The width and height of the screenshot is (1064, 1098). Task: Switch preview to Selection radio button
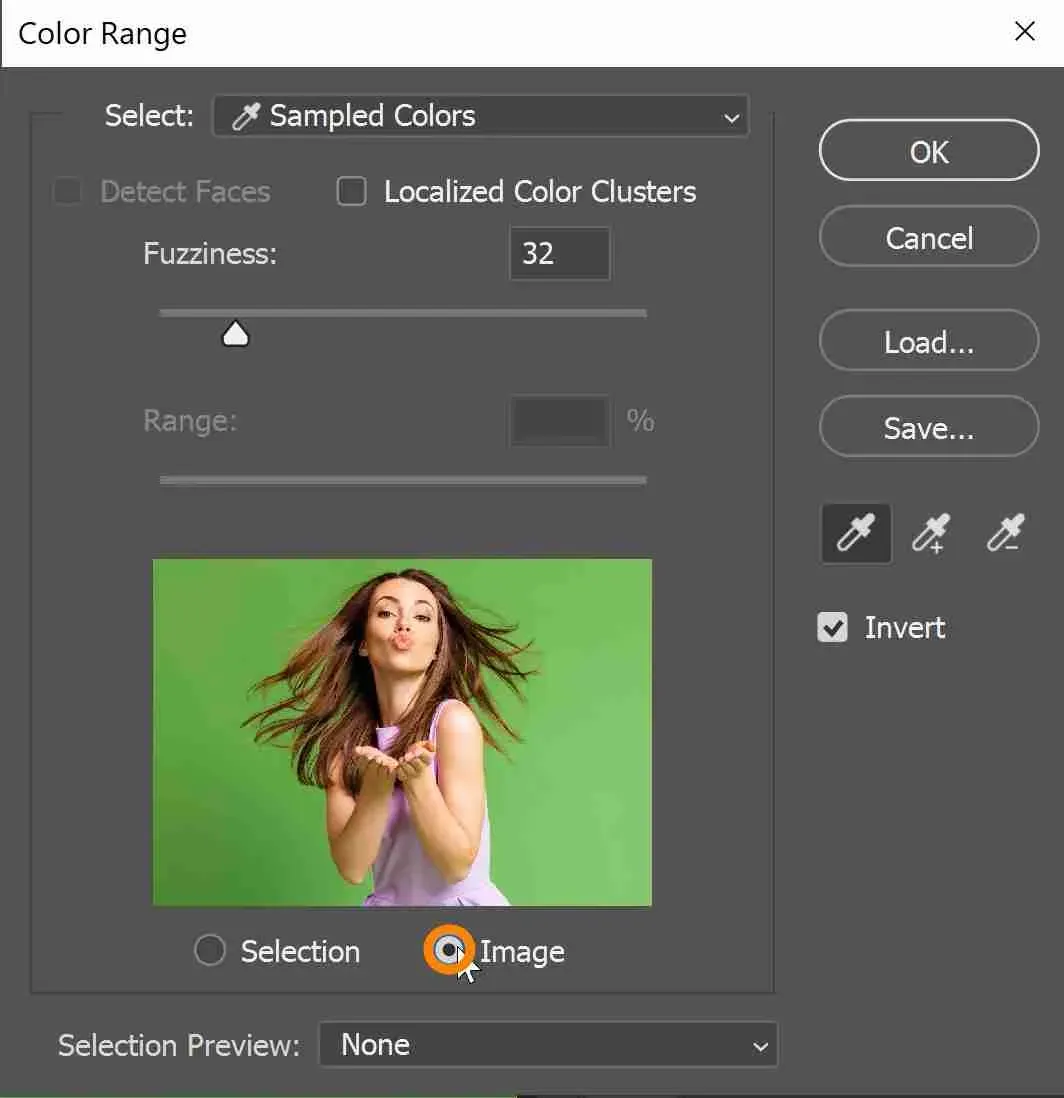click(x=210, y=950)
